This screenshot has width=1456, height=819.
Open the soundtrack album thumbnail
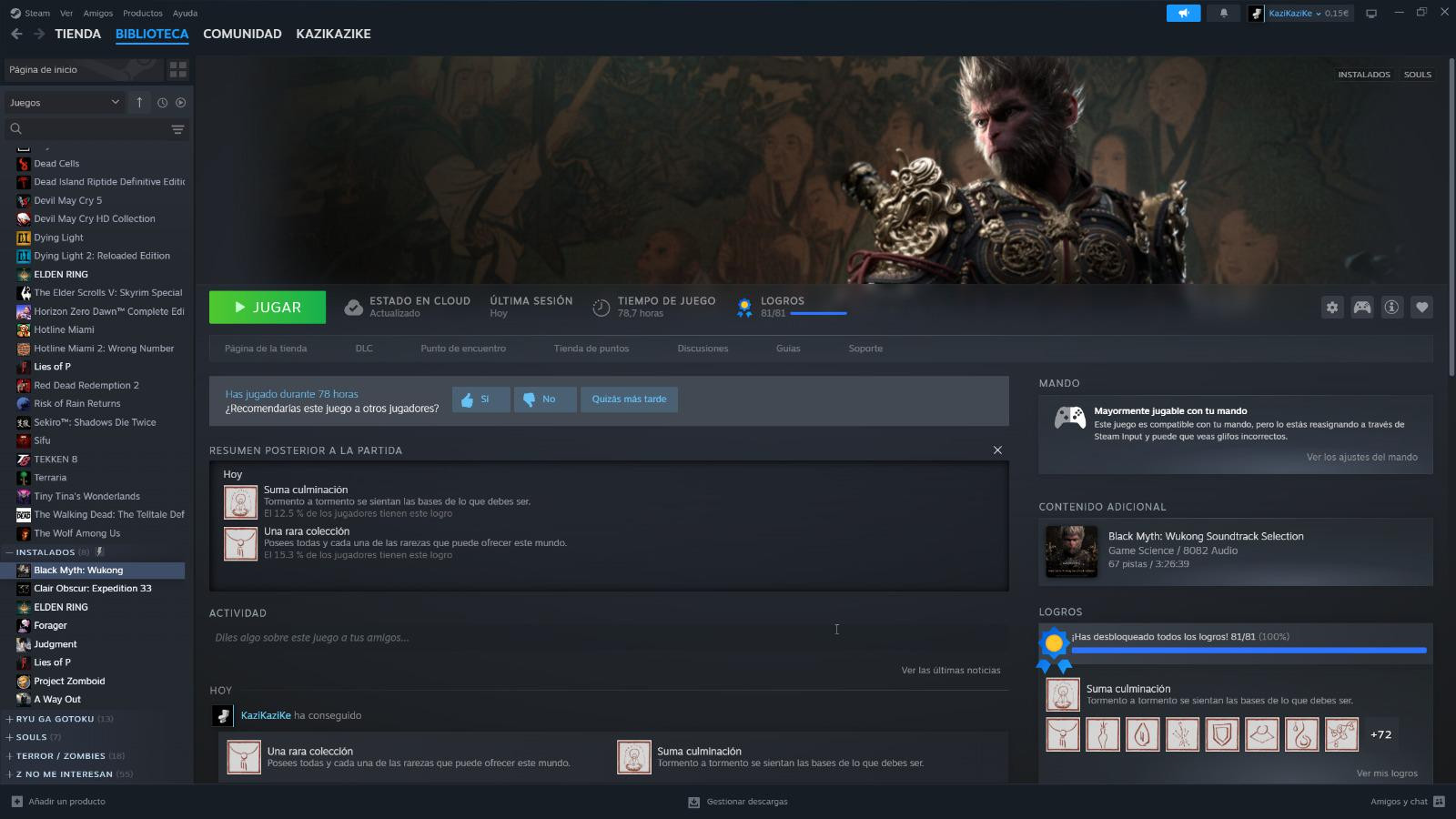[x=1071, y=551]
